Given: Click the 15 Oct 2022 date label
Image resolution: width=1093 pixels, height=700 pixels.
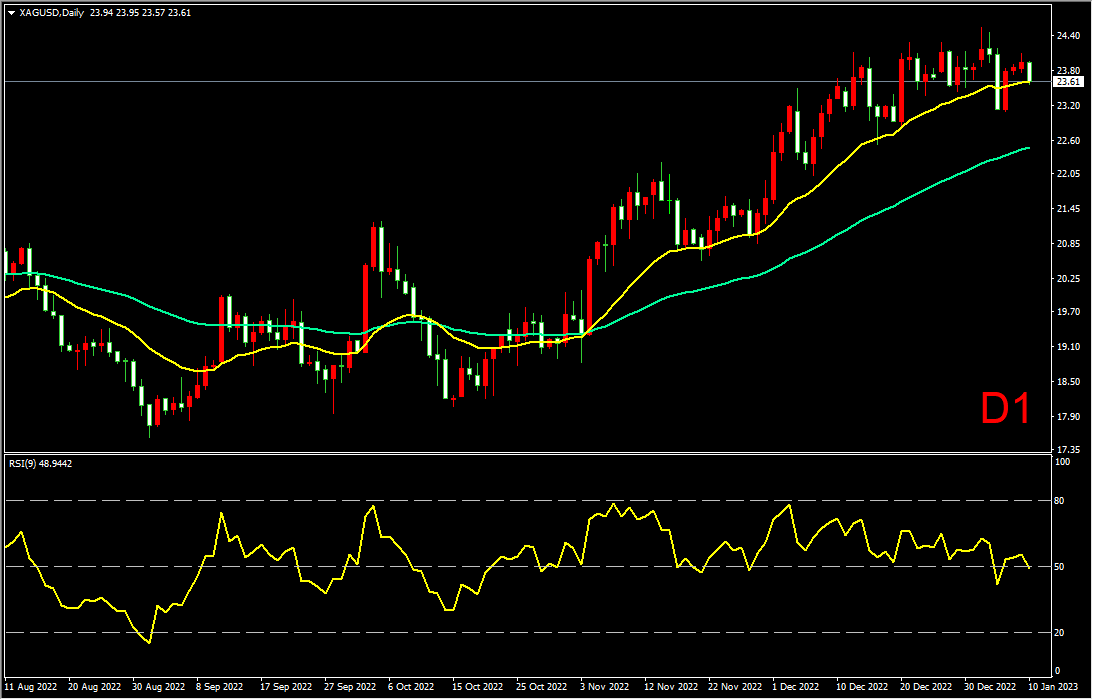Looking at the screenshot, I should tap(477, 686).
